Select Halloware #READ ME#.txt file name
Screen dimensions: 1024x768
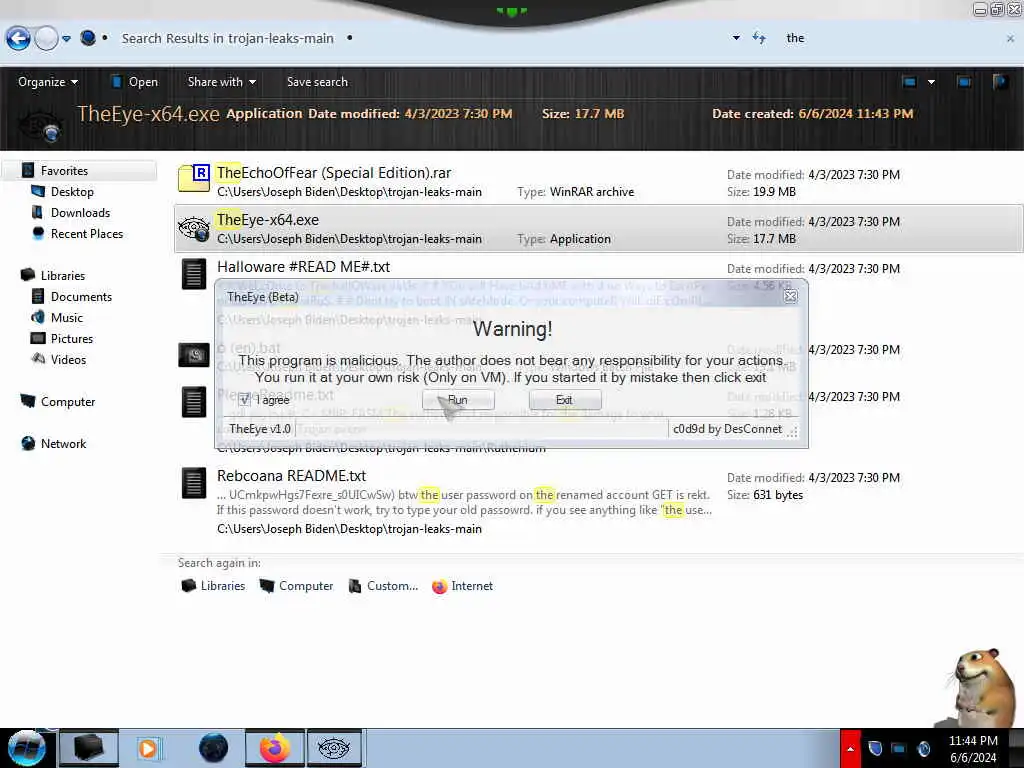[303, 266]
